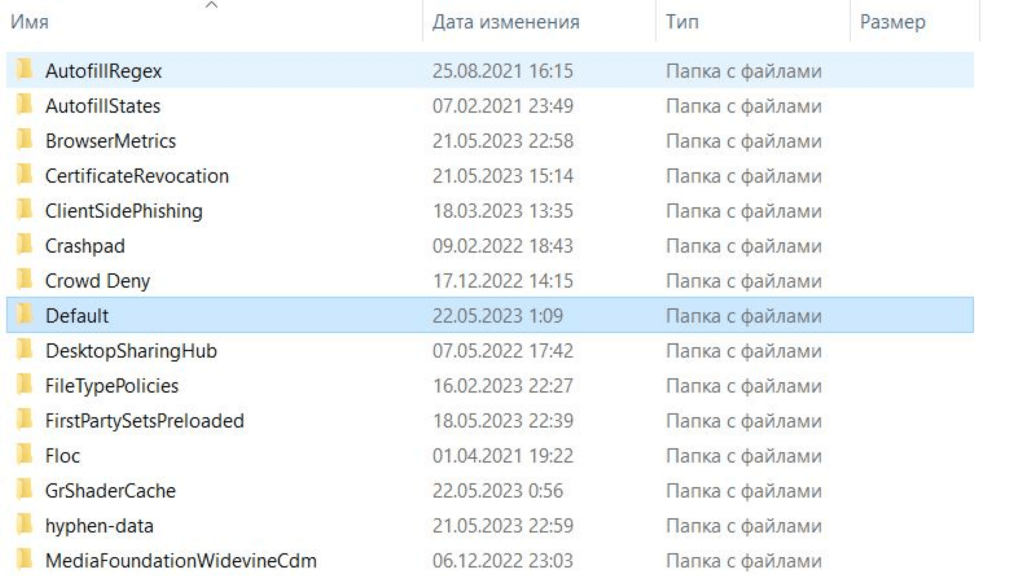Click the CertificateRevocation folder icon
The height and width of the screenshot is (576, 1023).
pos(23,176)
